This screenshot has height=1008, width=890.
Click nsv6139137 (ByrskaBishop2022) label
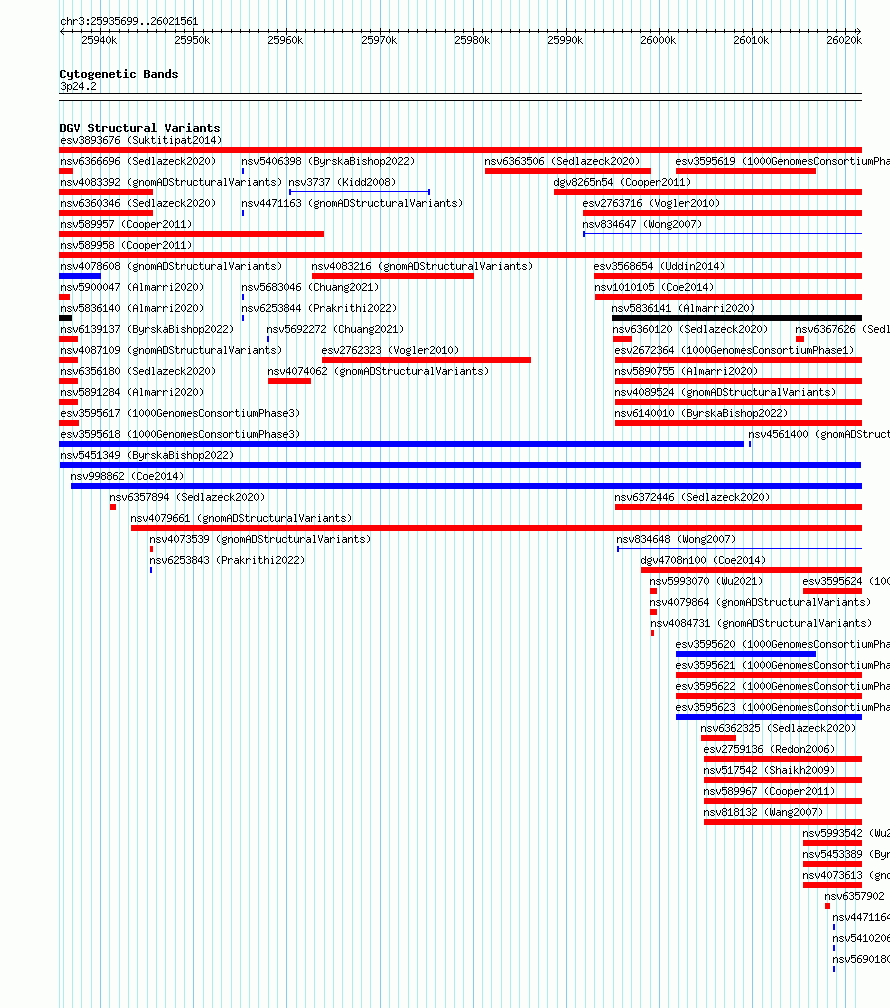[147, 329]
